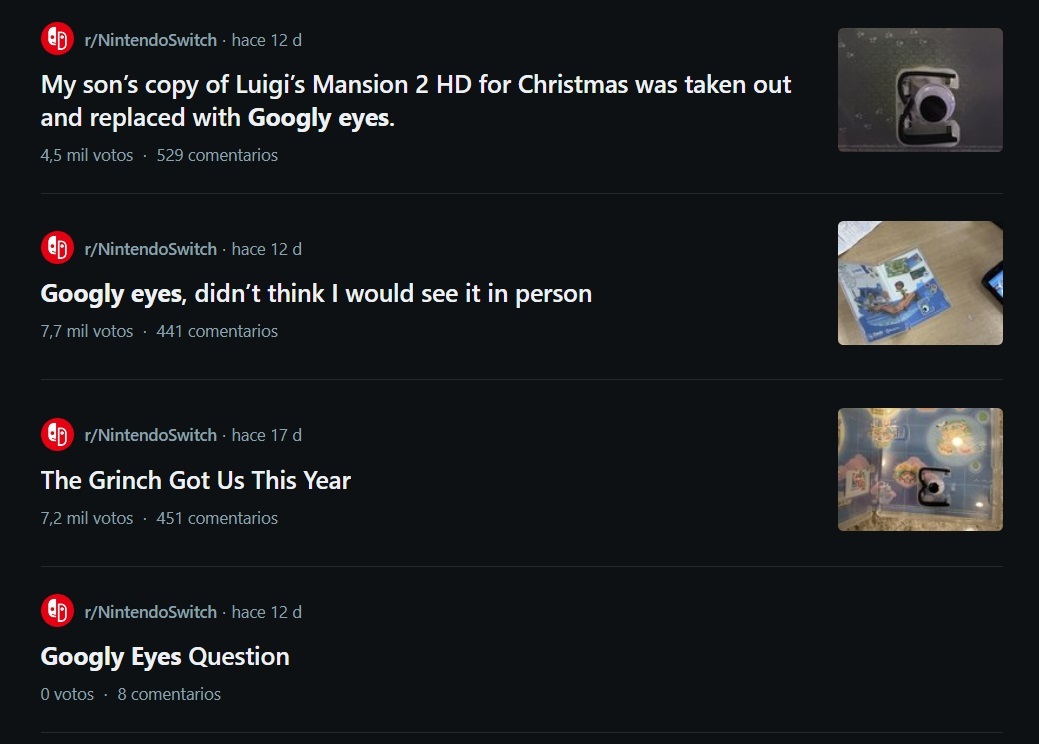Viewport: 1039px width, 744px height.
Task: Open the Luigi's Mansion 2 HD post title
Action: click(x=415, y=101)
